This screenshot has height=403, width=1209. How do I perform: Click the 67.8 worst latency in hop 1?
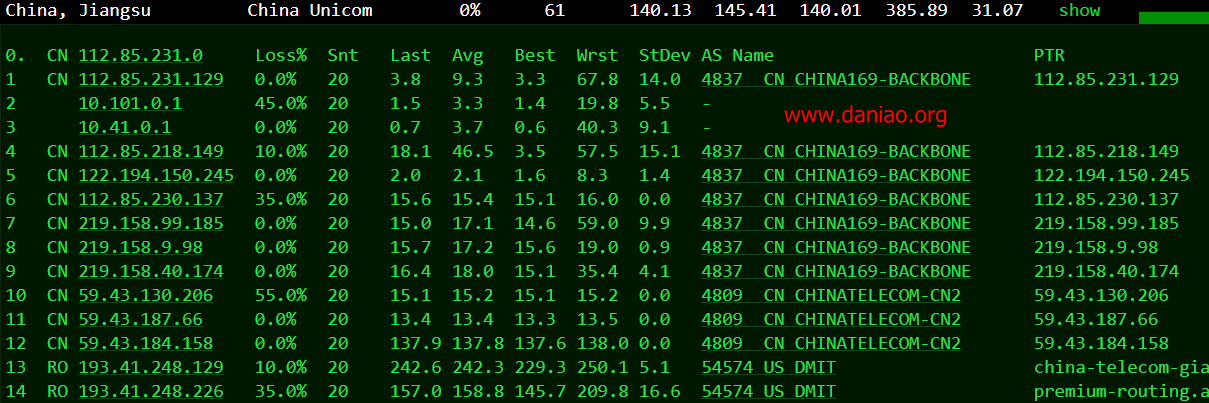point(597,79)
